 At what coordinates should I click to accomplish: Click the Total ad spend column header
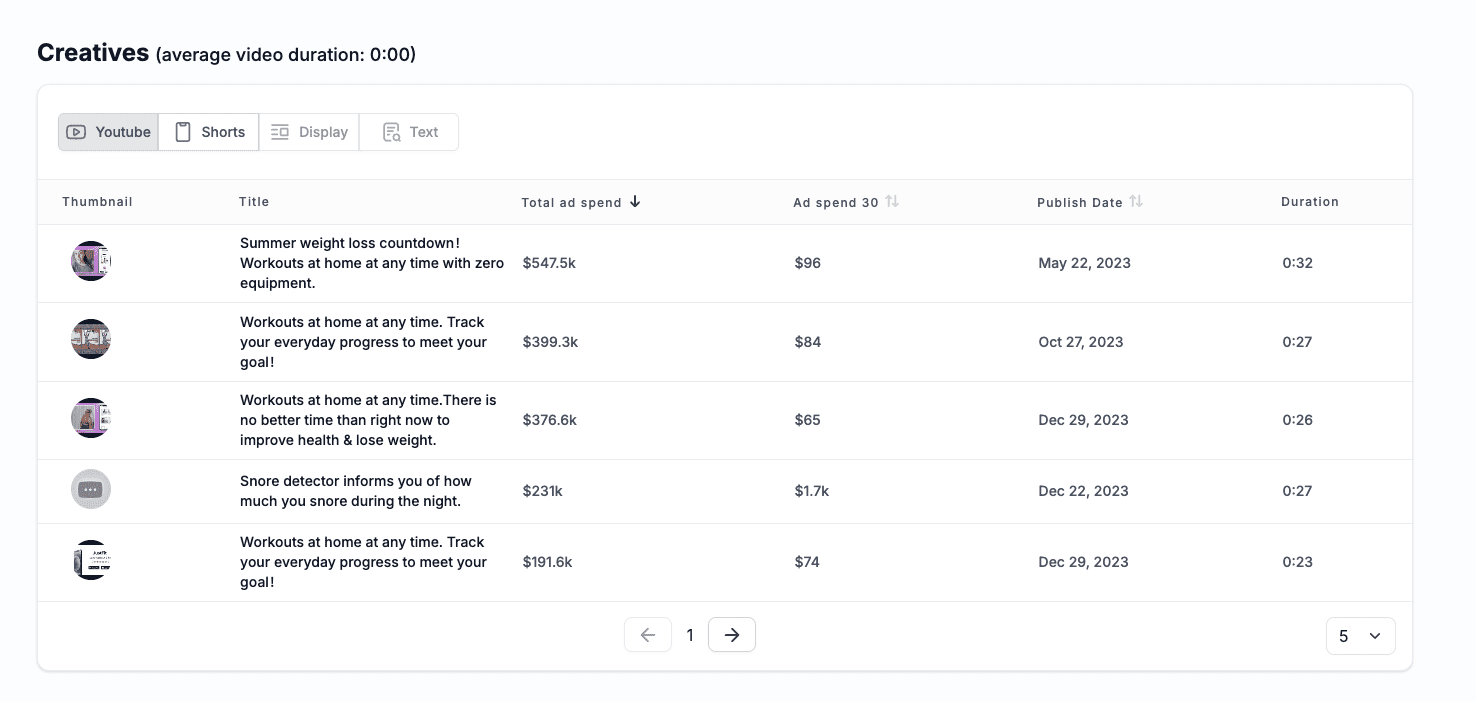571,202
